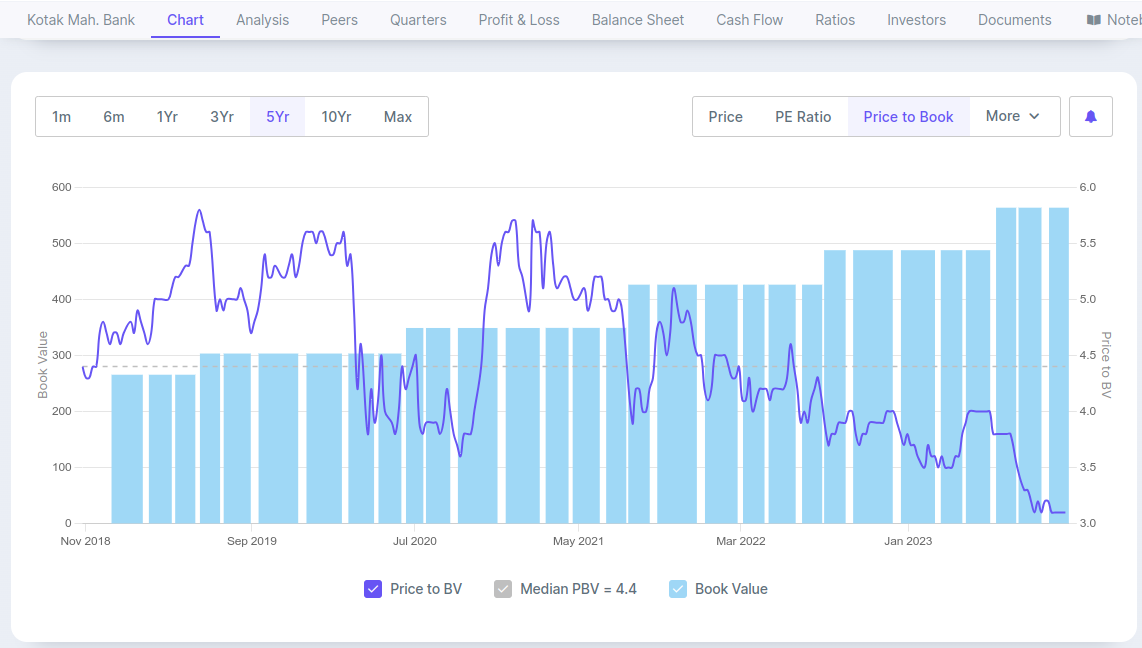Switch chart to Price view

tap(725, 117)
